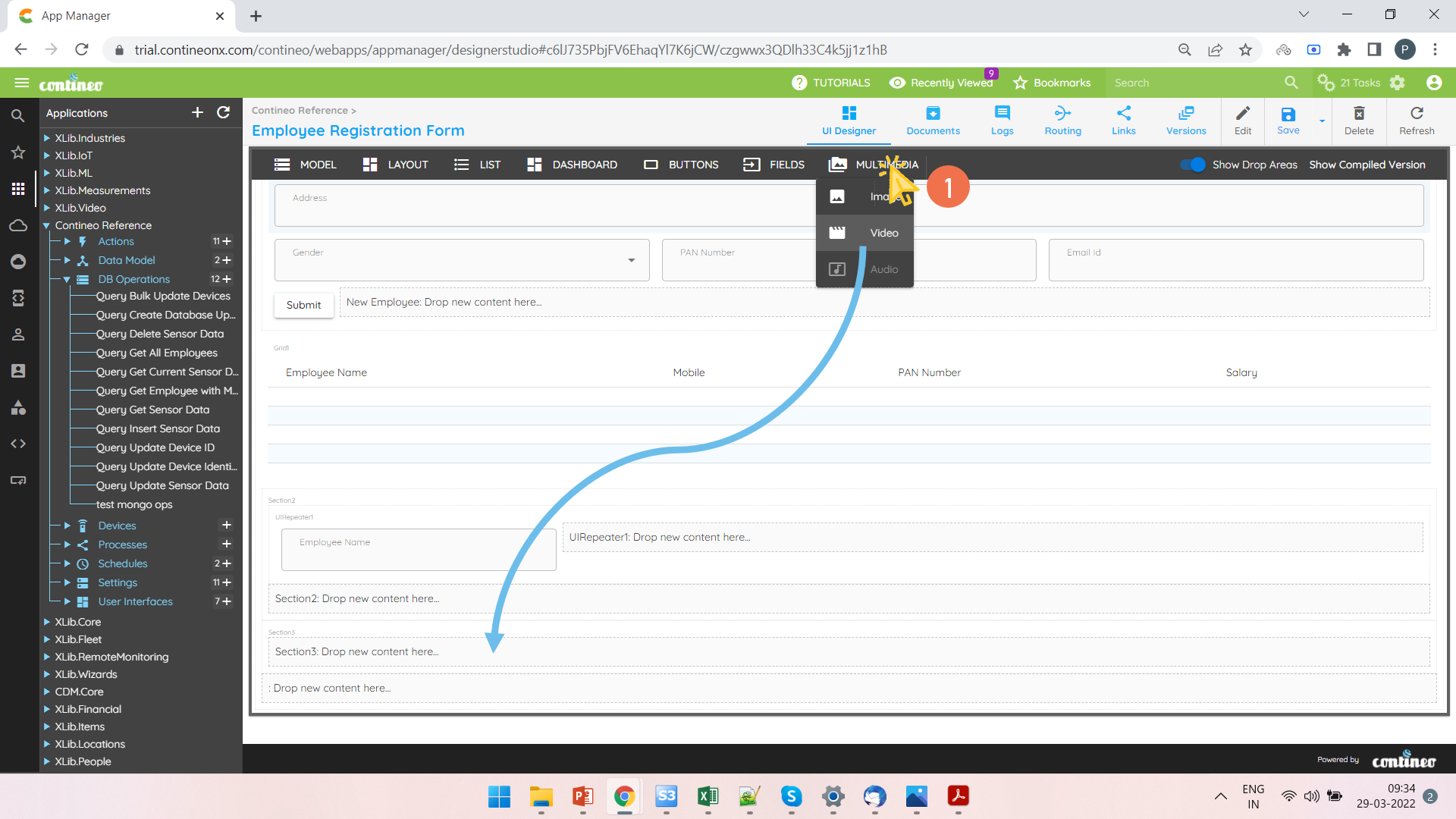The width and height of the screenshot is (1456, 819).
Task: Switch to the Documents tab
Action: (x=933, y=120)
